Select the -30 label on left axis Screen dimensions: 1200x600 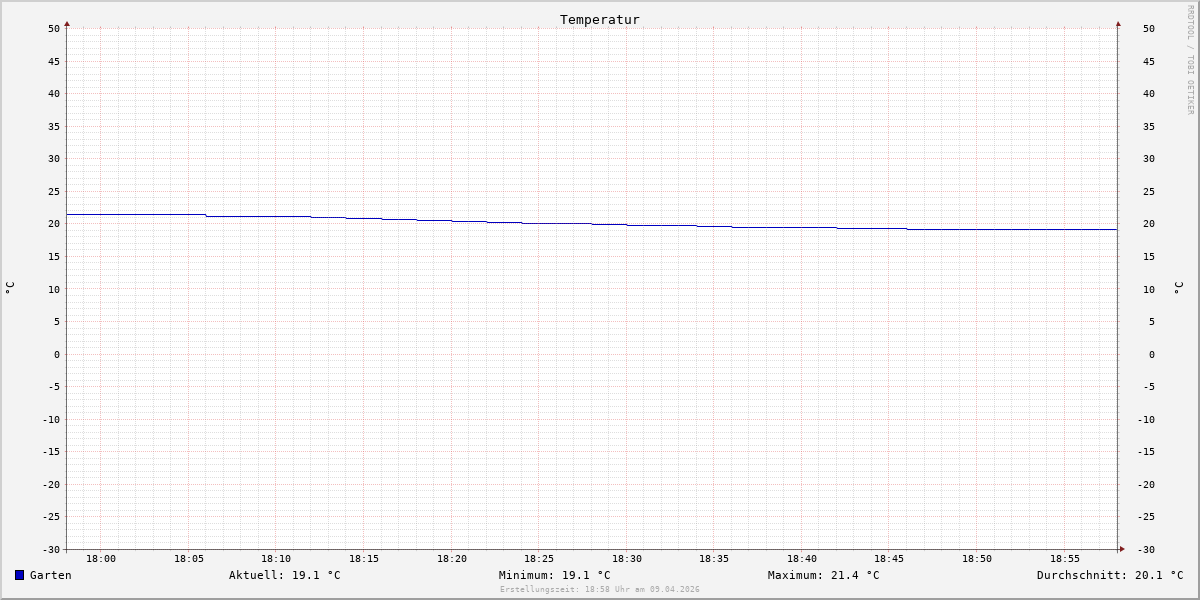tap(51, 549)
